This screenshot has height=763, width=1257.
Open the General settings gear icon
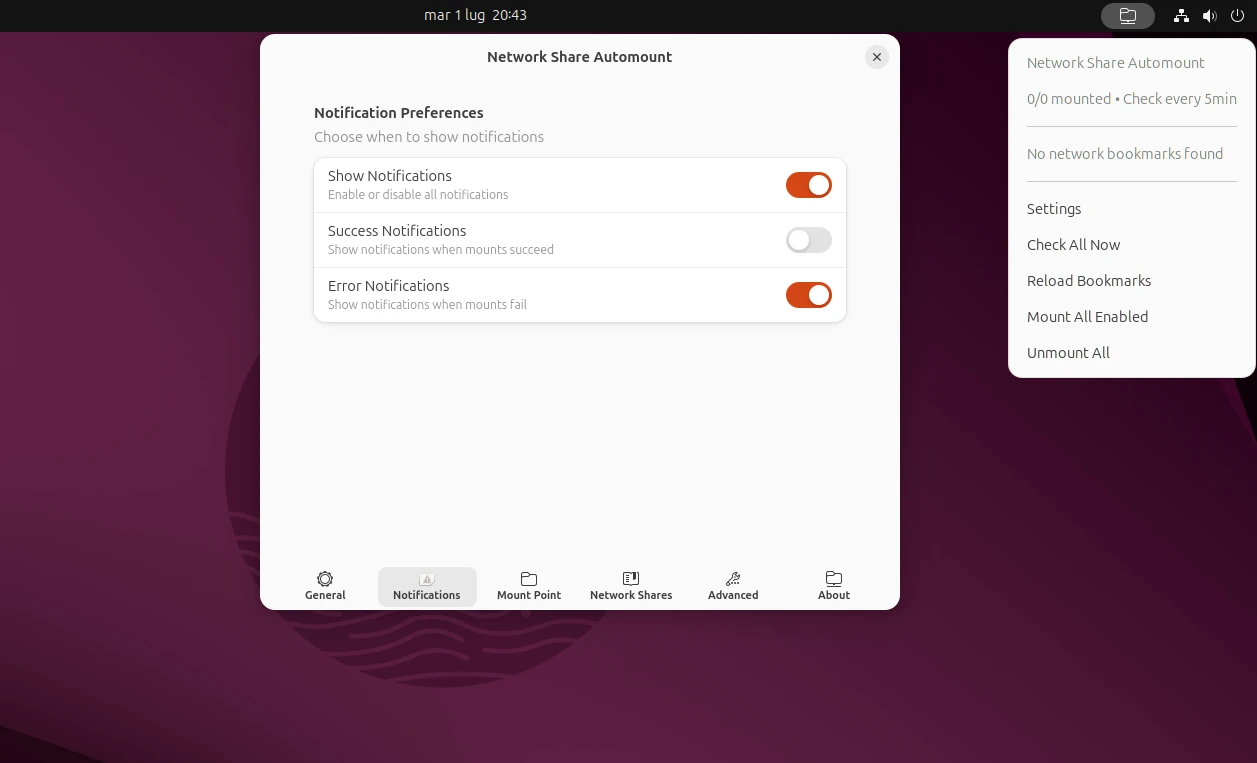324,585
